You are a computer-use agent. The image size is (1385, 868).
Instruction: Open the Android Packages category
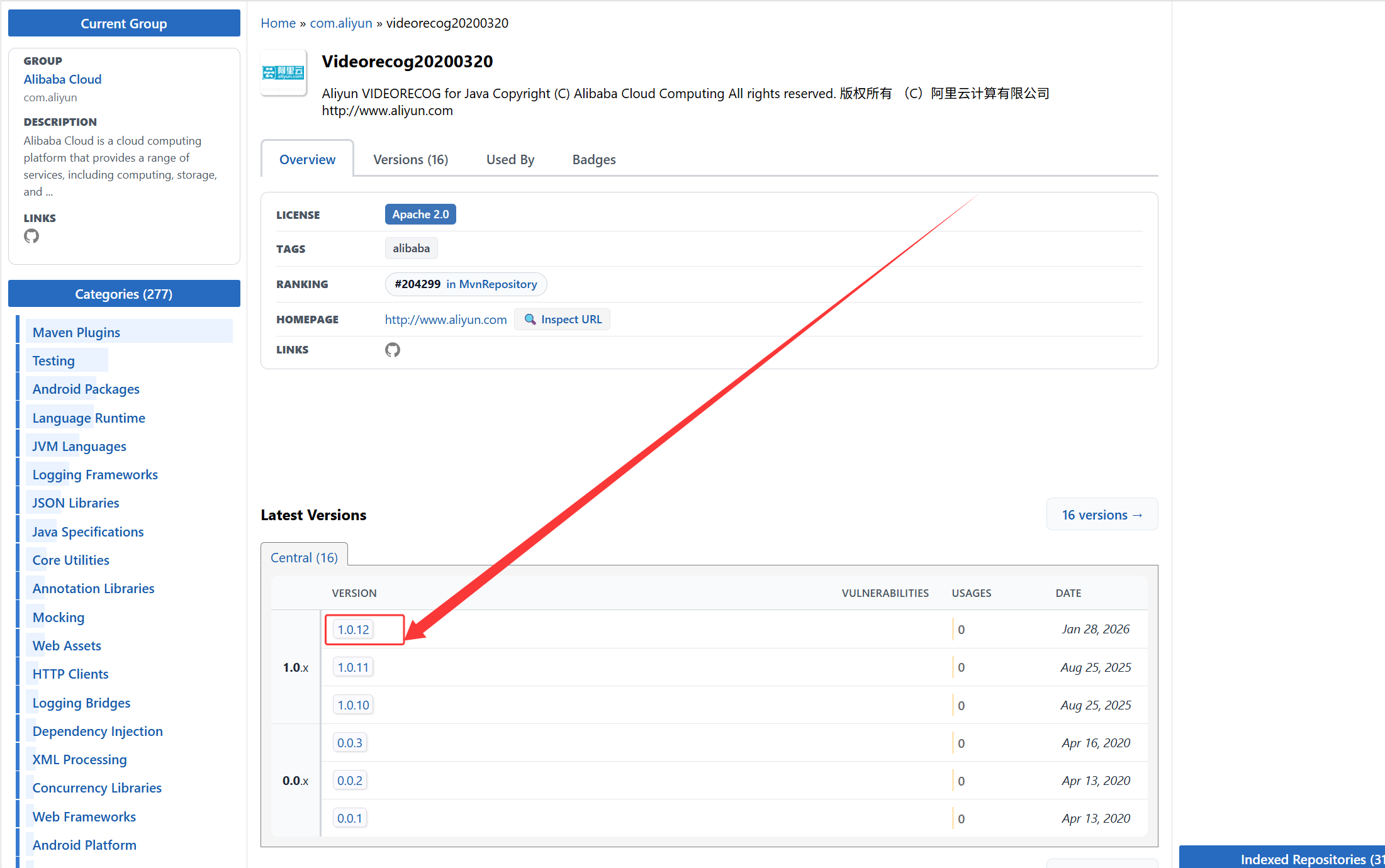[x=86, y=389]
